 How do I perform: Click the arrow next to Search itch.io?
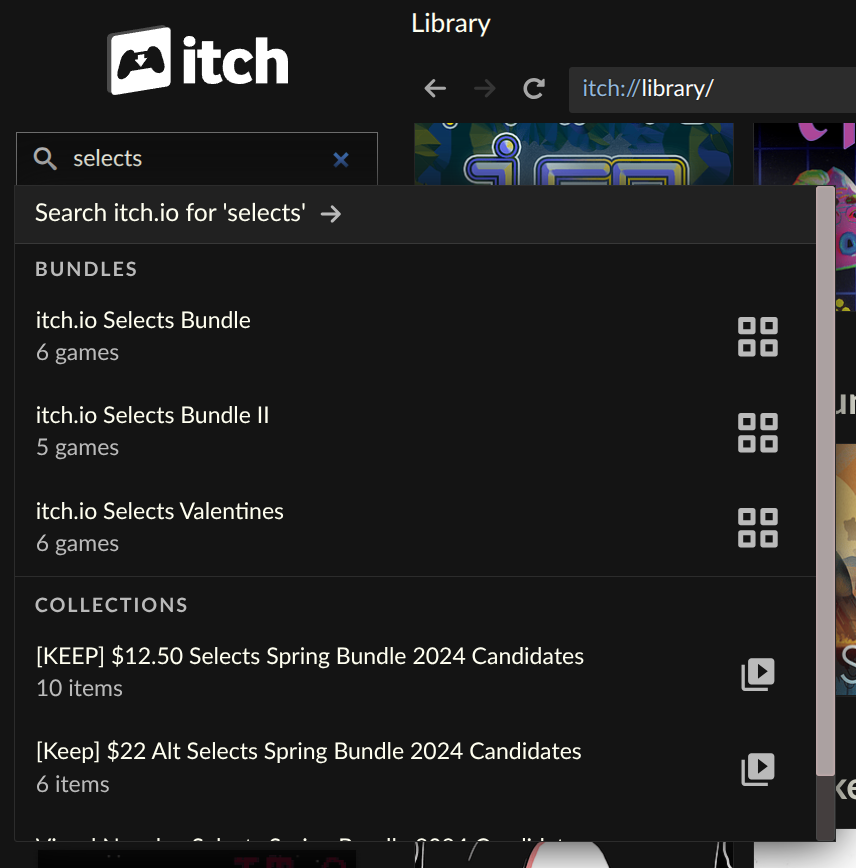331,214
